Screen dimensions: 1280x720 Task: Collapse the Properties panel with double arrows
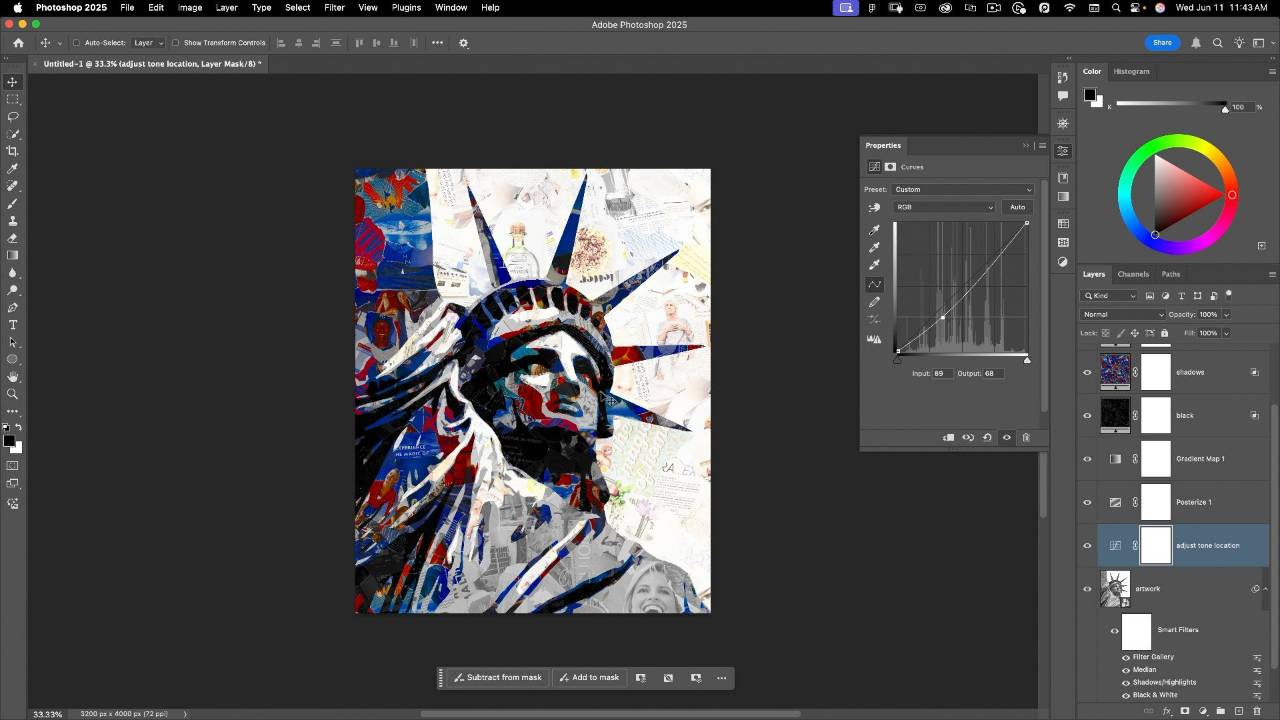tap(1026, 146)
